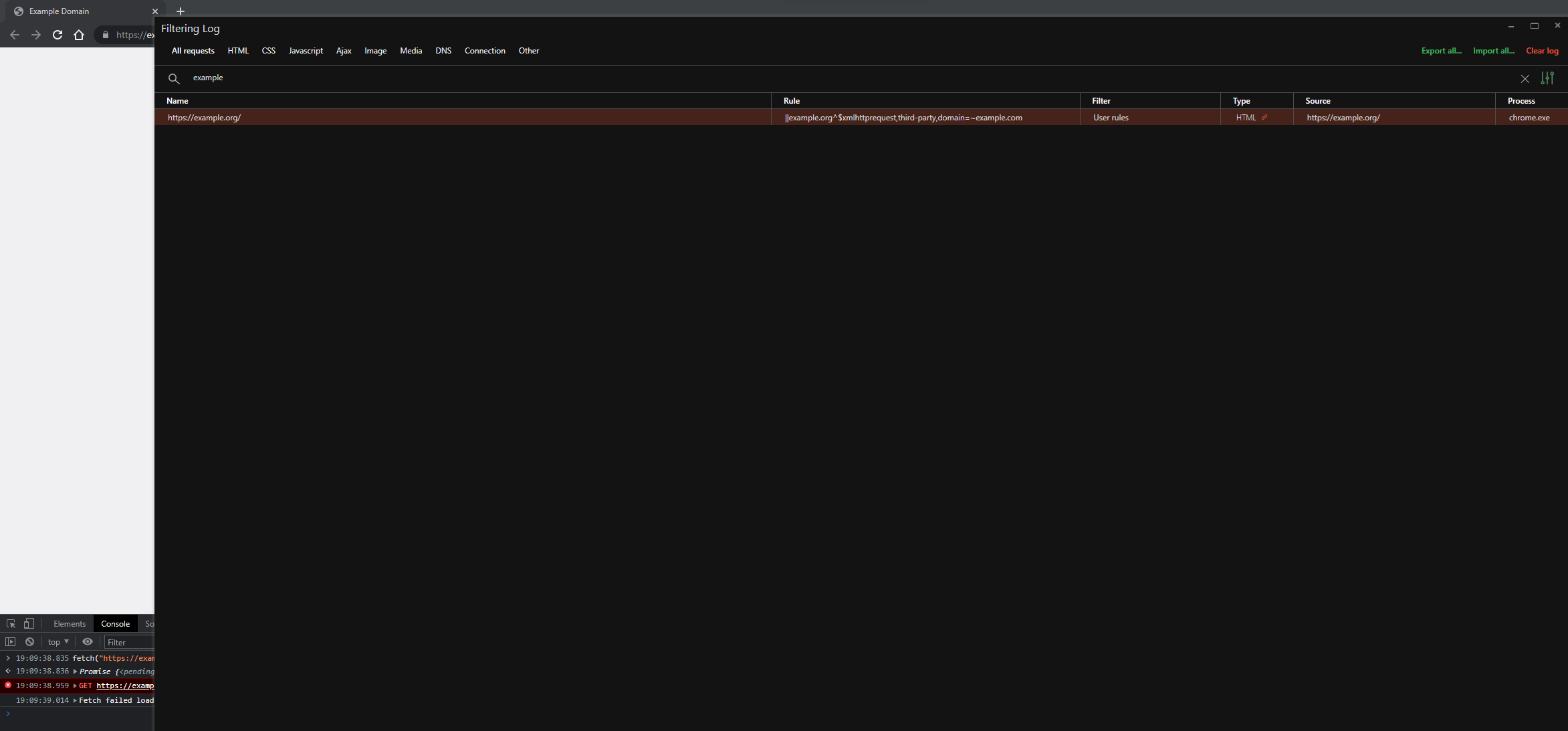The image size is (1568, 731).
Task: Click the search magnifier icon
Action: (174, 78)
